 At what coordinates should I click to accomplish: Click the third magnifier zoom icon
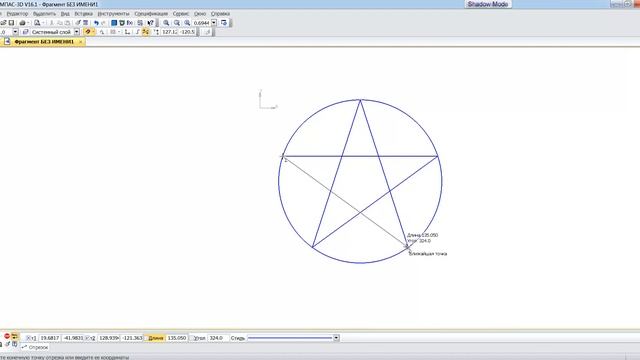187,23
